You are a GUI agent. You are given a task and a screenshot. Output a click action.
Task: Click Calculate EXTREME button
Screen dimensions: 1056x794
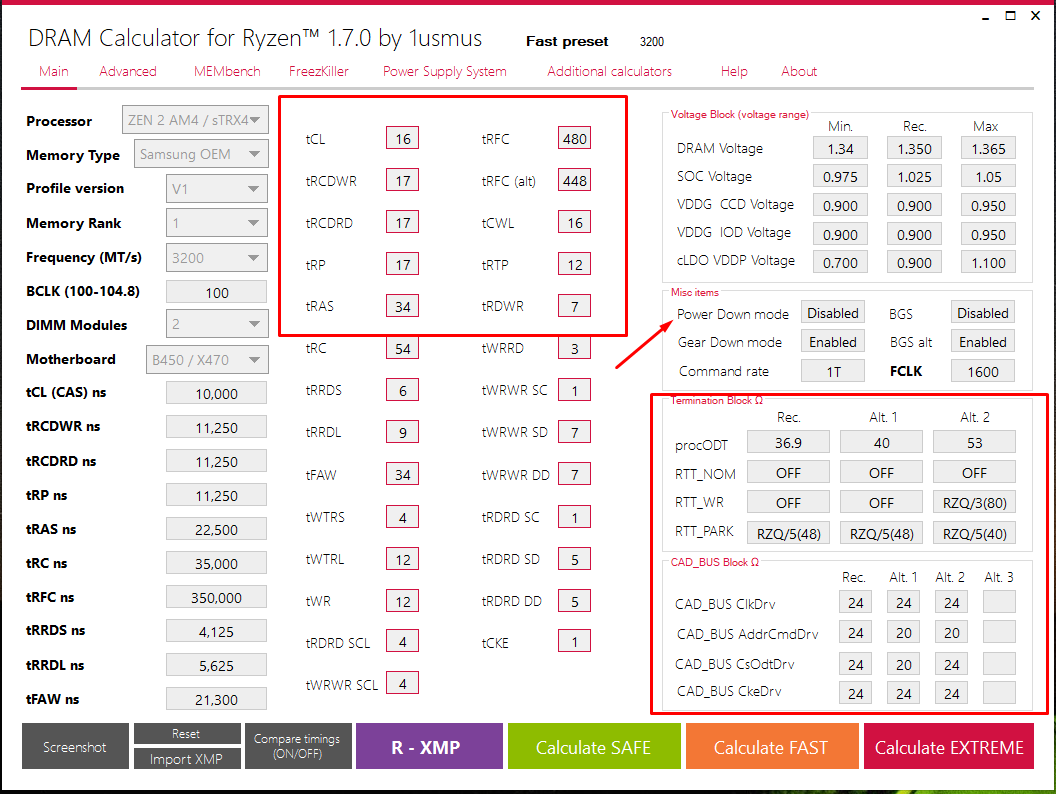tap(949, 746)
